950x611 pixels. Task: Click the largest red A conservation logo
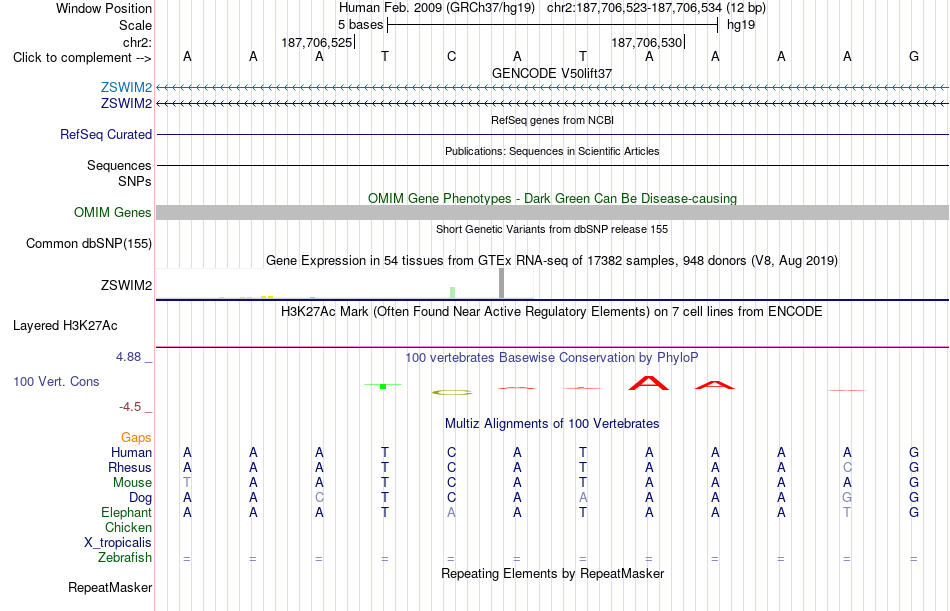click(x=649, y=383)
